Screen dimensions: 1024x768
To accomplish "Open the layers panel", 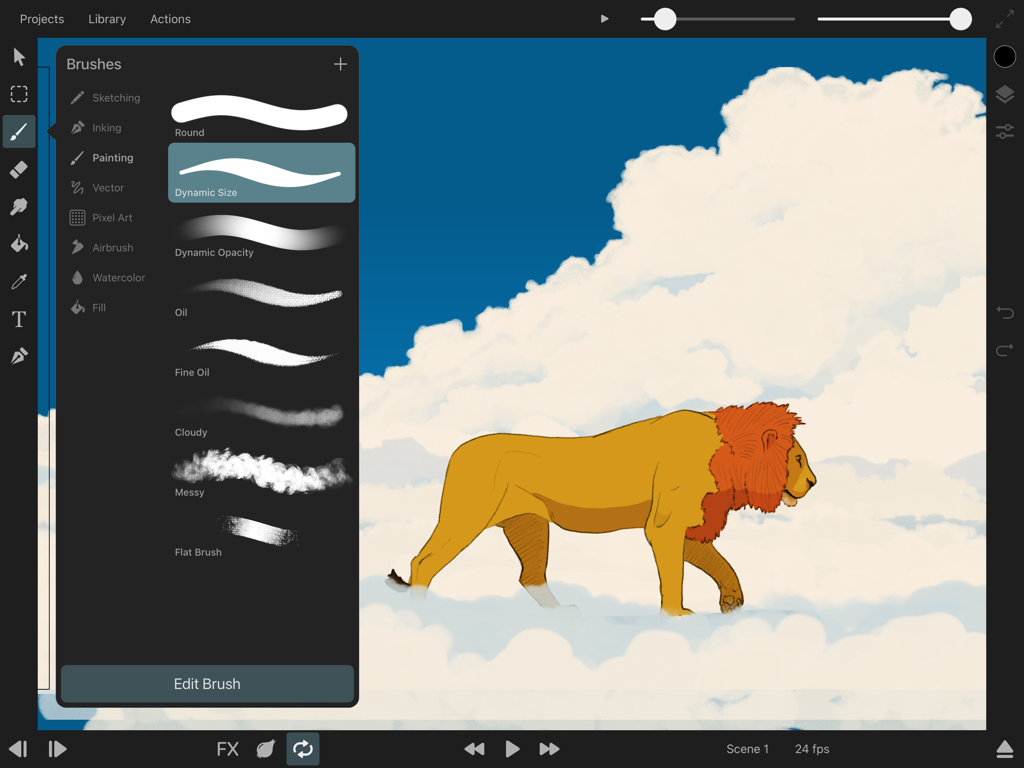I will [1005, 93].
